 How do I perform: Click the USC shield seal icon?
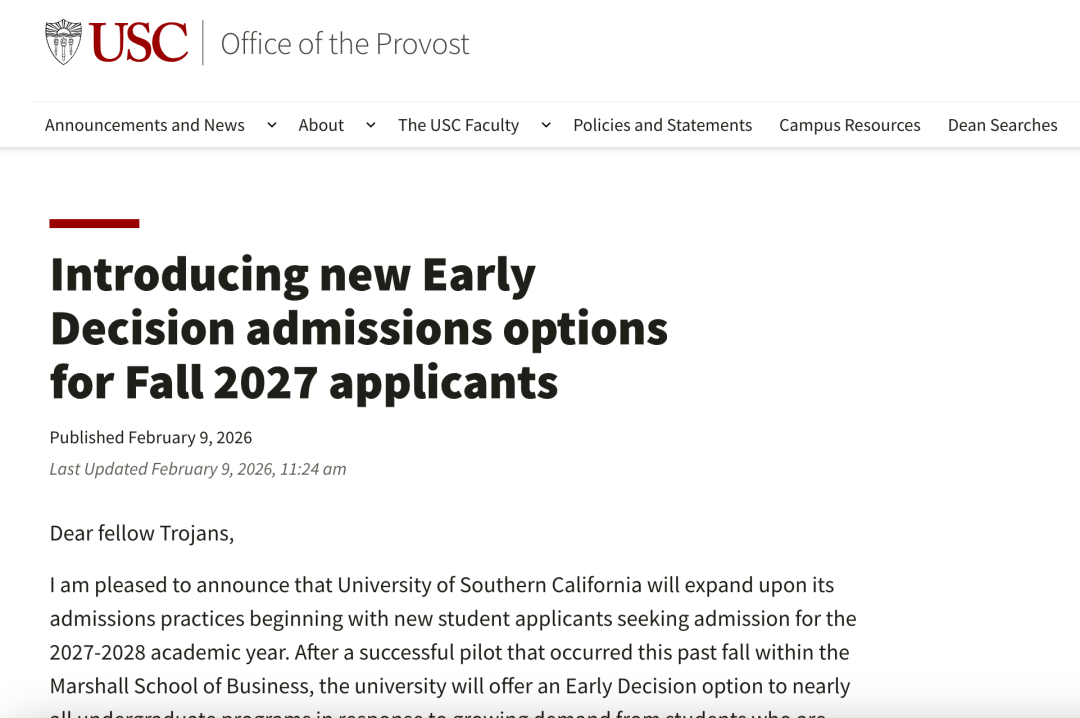tap(63, 43)
